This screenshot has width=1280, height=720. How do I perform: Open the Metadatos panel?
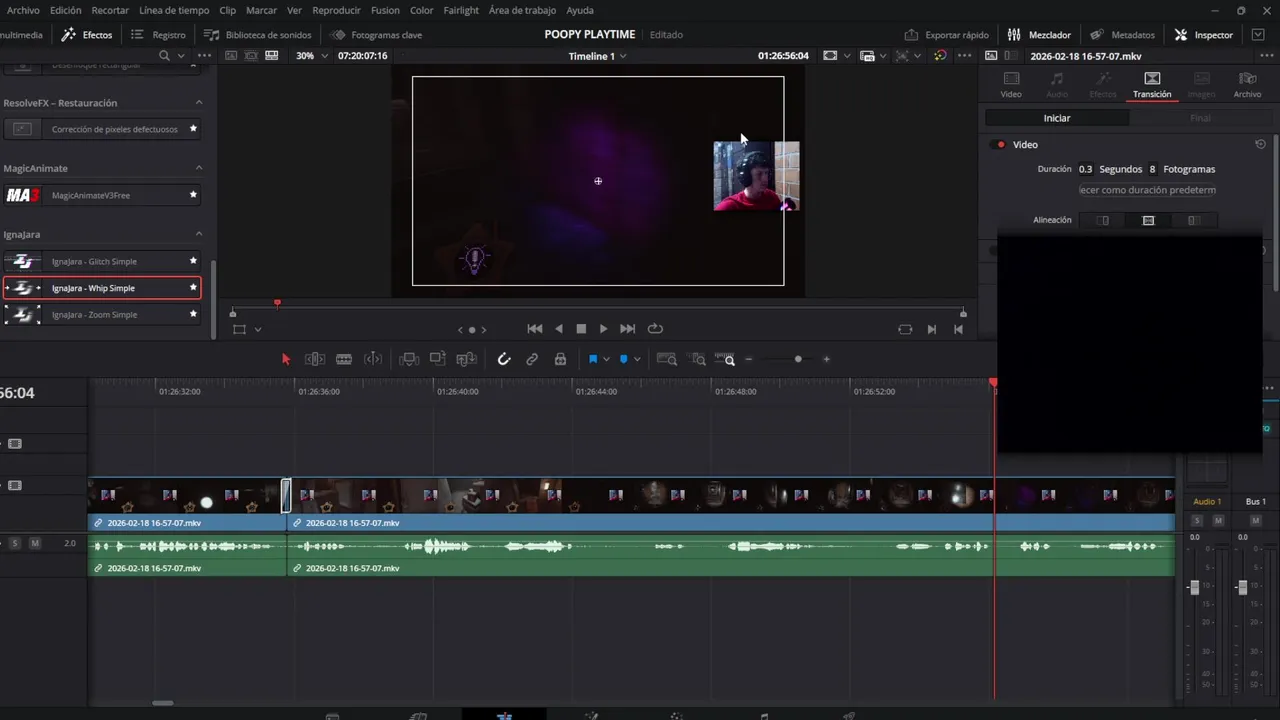(1122, 35)
